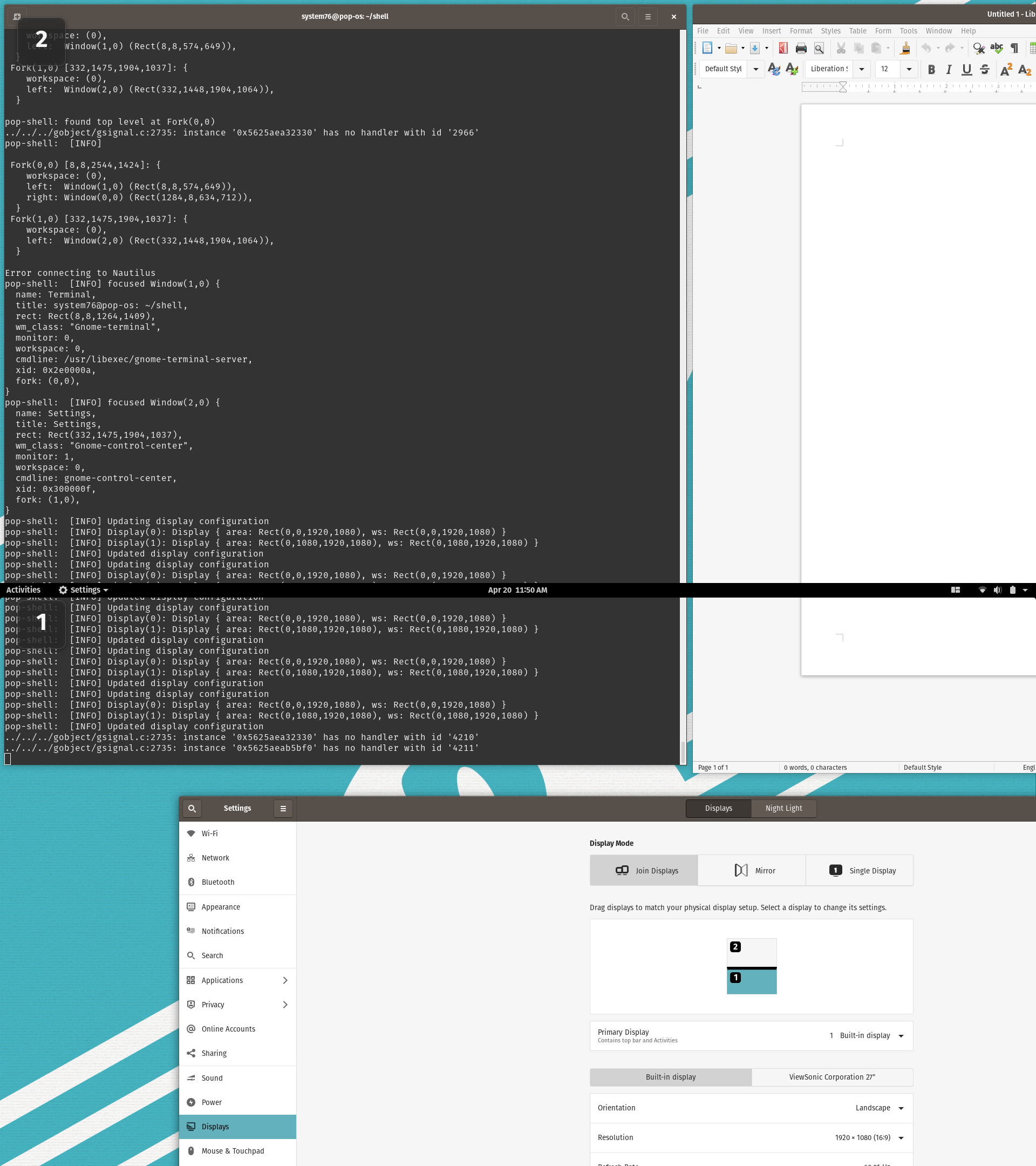
Task: Toggle Underline formatting
Action: pos(966,70)
